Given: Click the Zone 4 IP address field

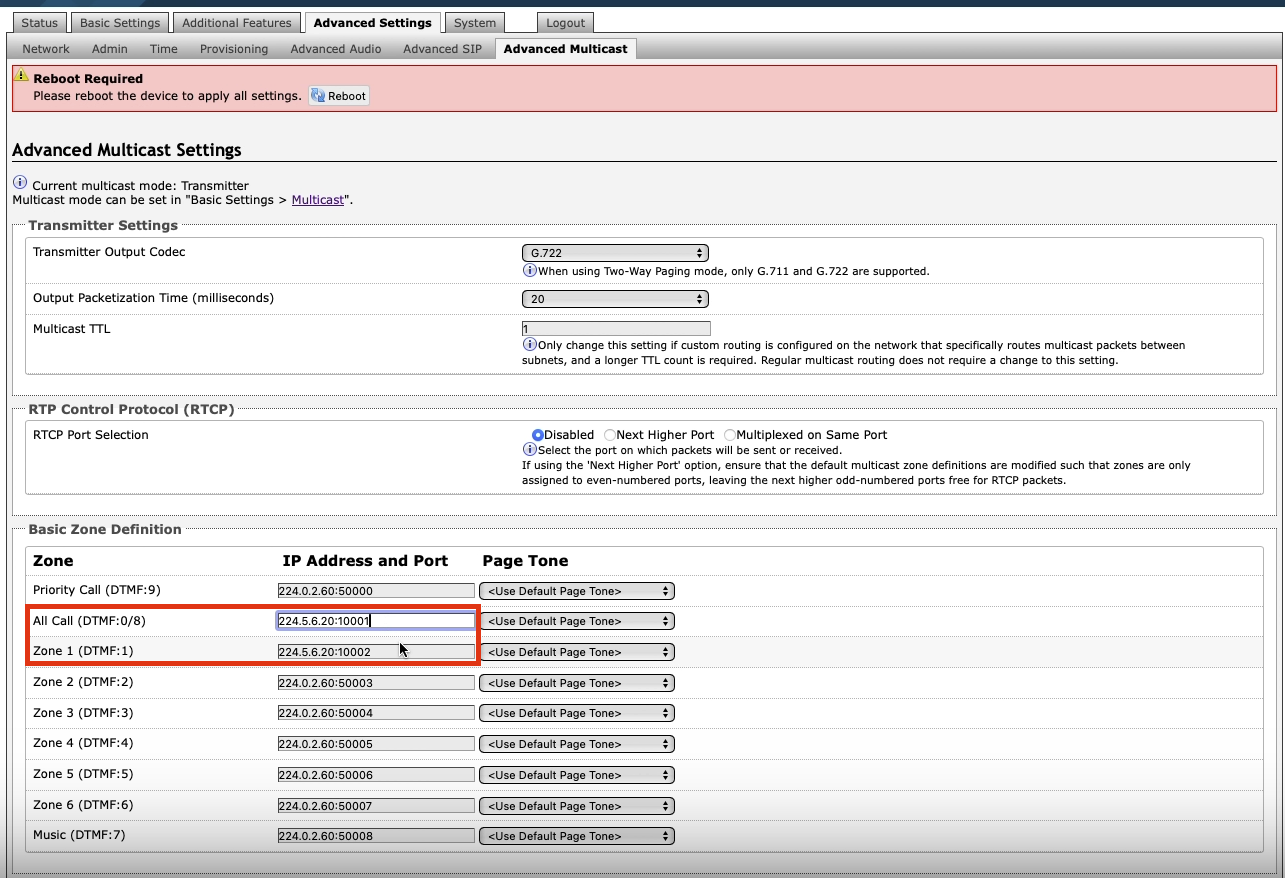Looking at the screenshot, I should (376, 744).
